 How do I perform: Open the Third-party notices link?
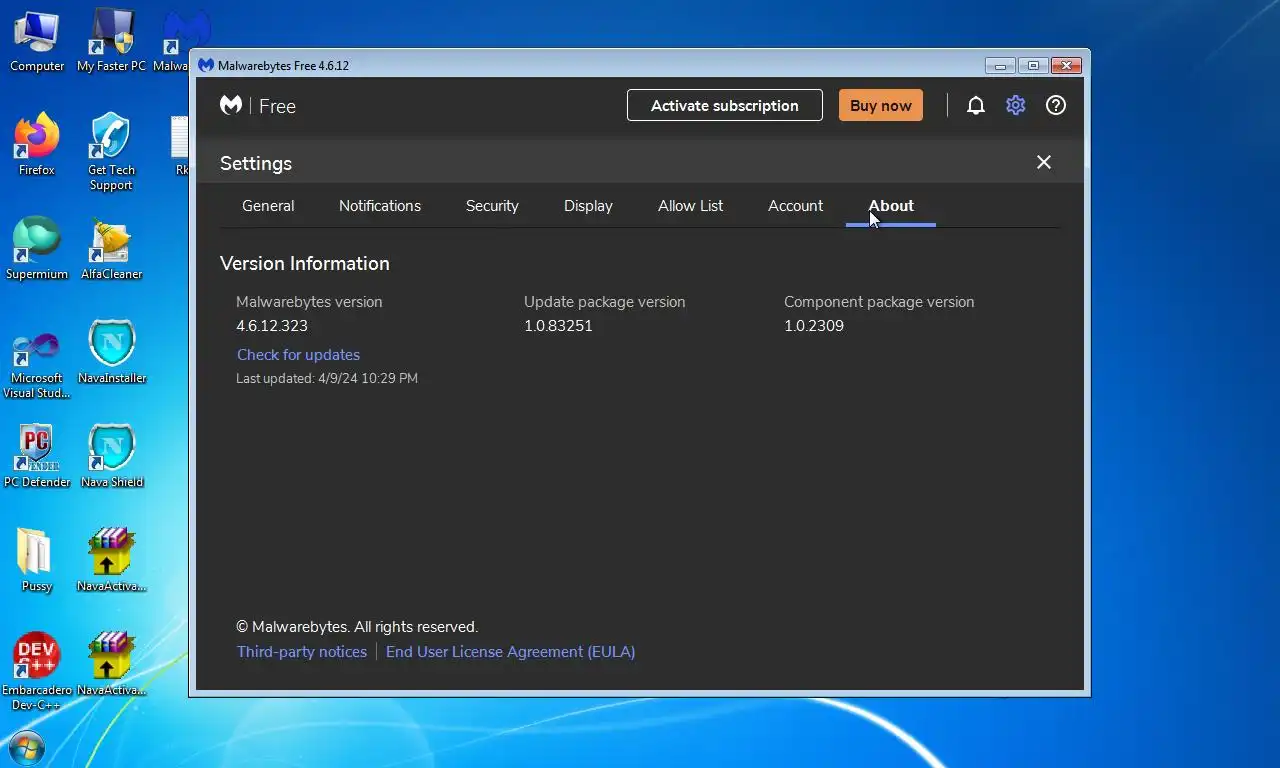click(x=302, y=652)
